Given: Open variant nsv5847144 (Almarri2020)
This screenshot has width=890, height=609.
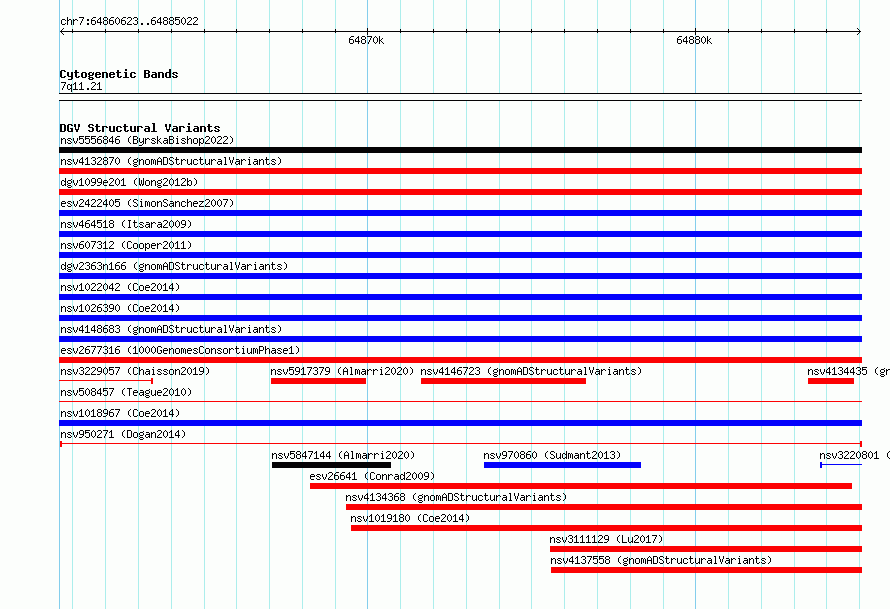Looking at the screenshot, I should tap(343, 455).
